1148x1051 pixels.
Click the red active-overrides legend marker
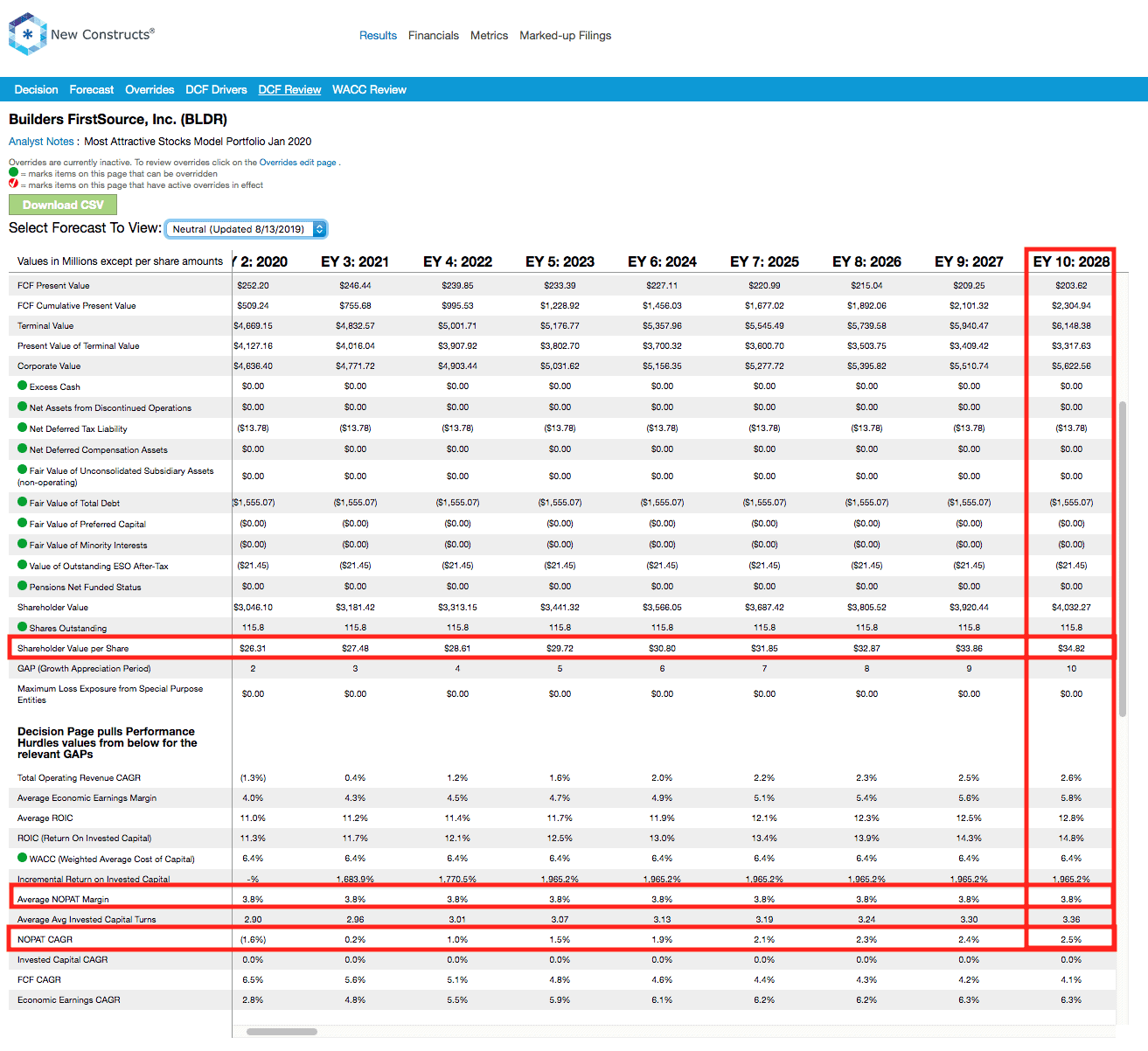tap(13, 184)
